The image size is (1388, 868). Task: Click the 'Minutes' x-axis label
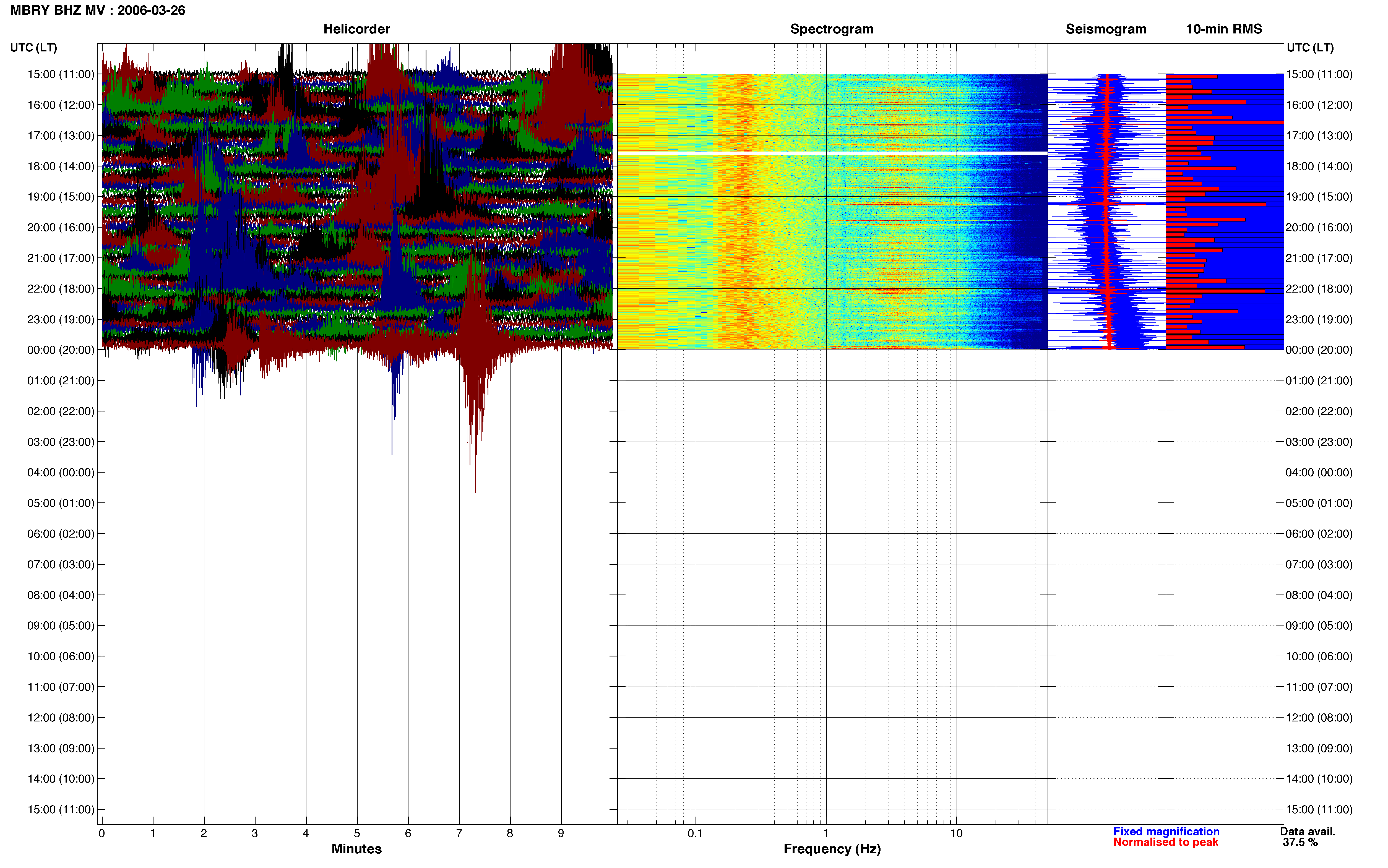pyautogui.click(x=356, y=849)
